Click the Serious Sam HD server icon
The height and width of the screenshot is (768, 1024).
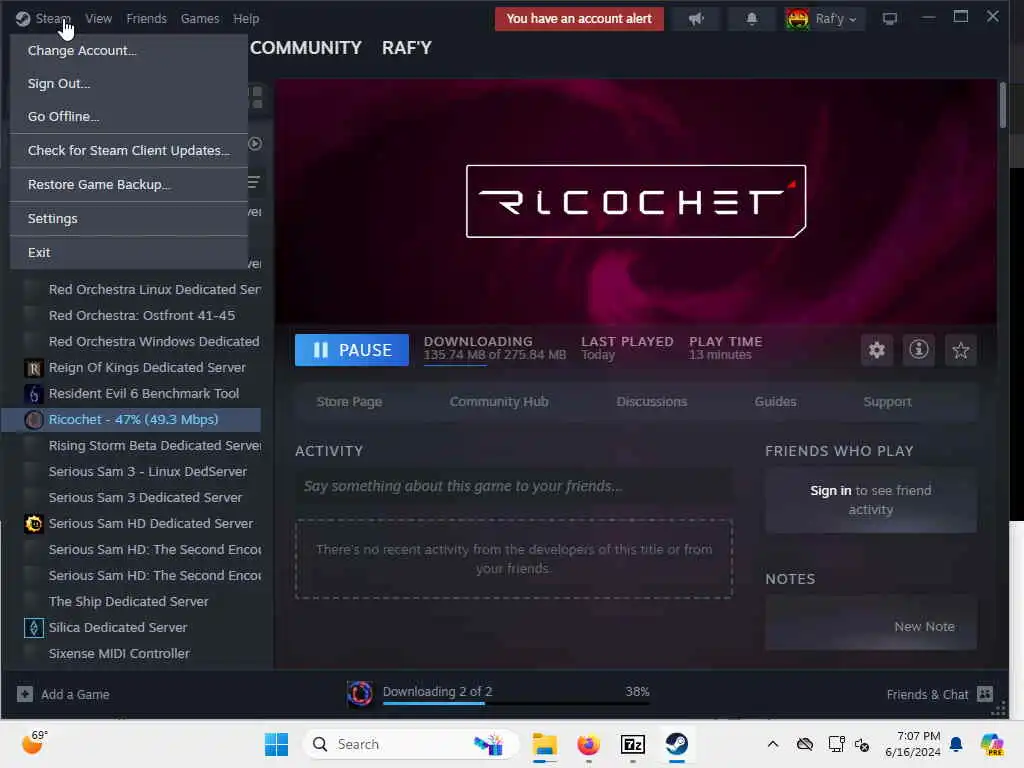coord(33,524)
